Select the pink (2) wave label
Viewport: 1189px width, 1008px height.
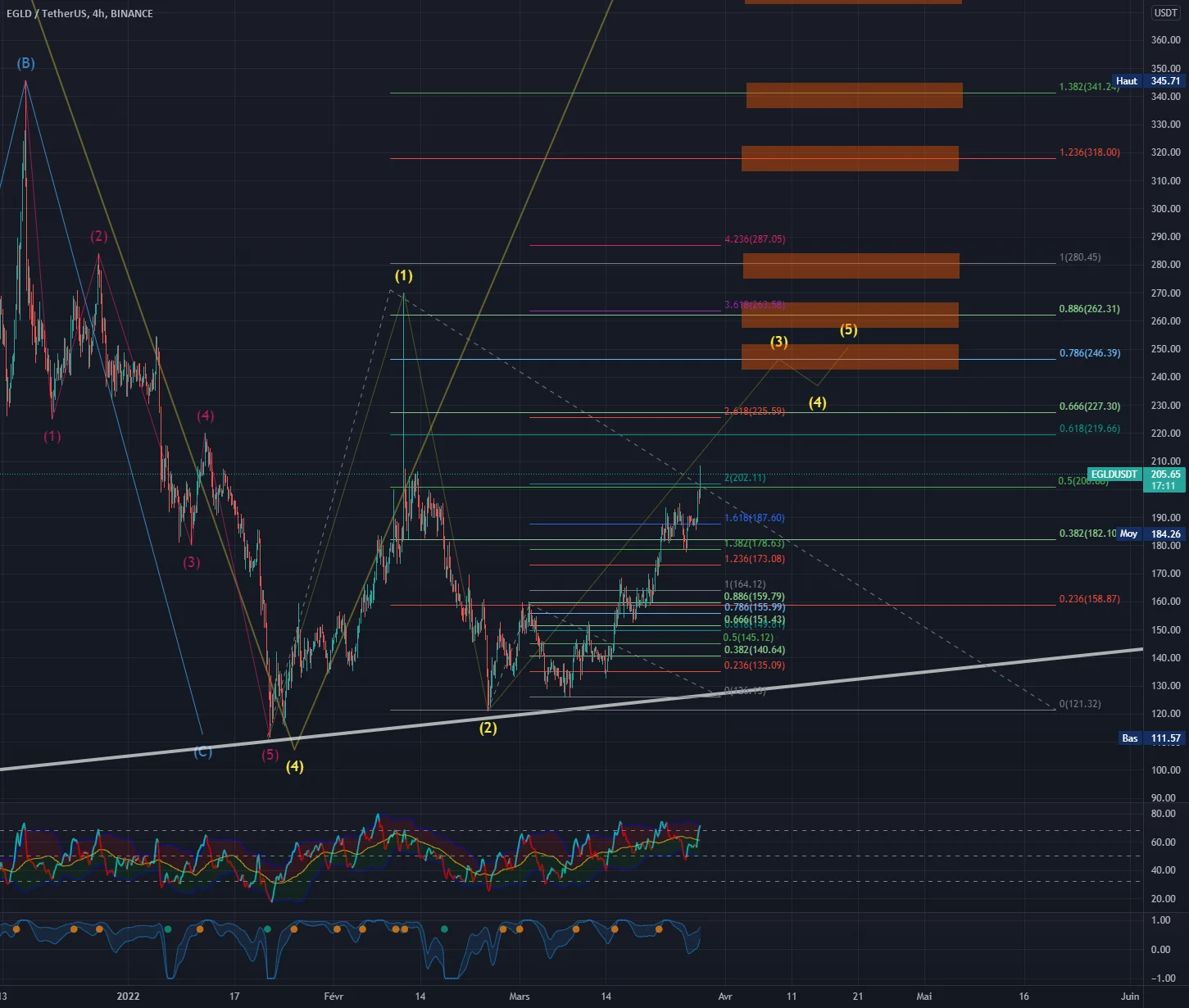pyautogui.click(x=98, y=236)
